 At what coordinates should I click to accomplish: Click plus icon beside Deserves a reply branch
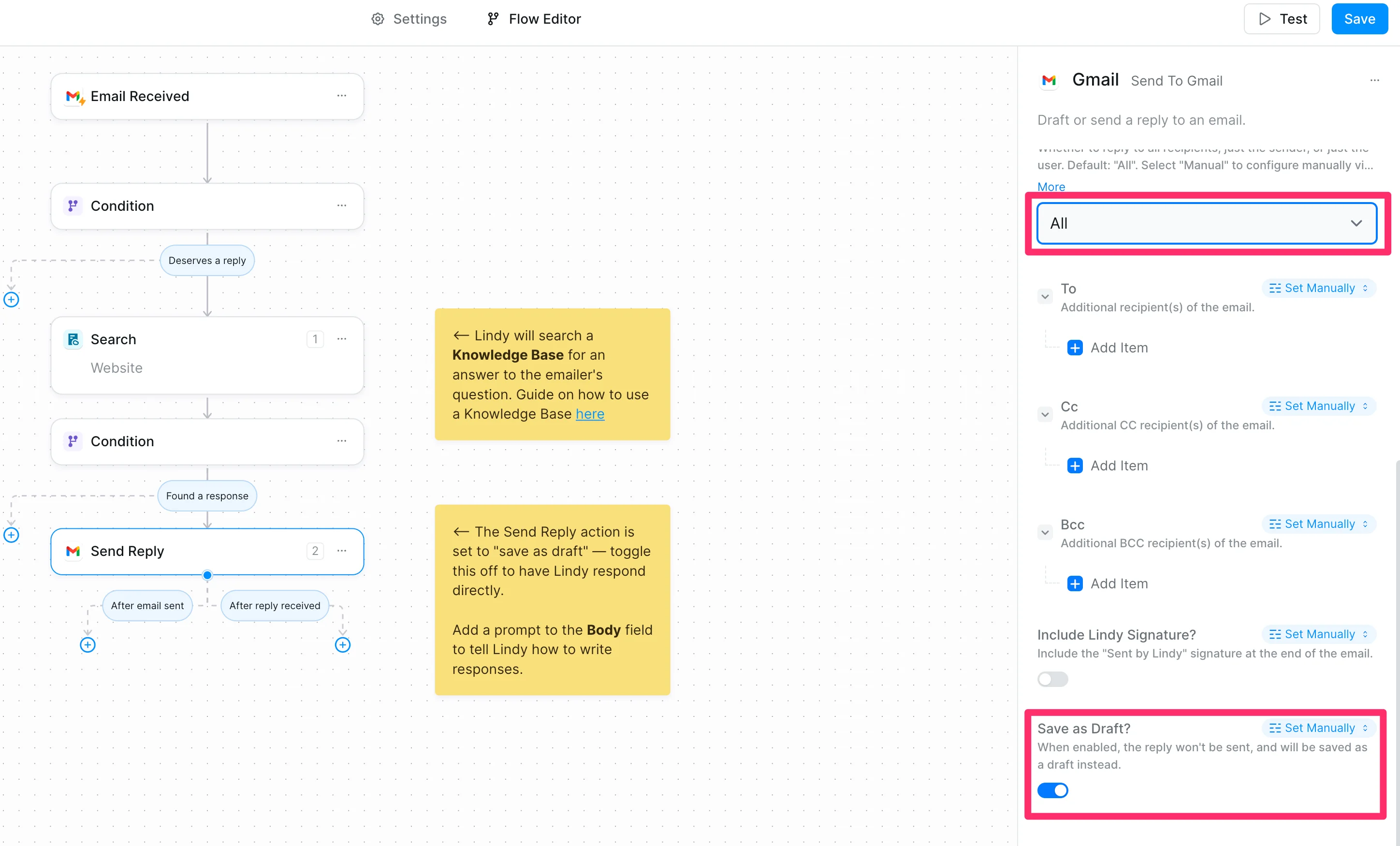[x=12, y=299]
